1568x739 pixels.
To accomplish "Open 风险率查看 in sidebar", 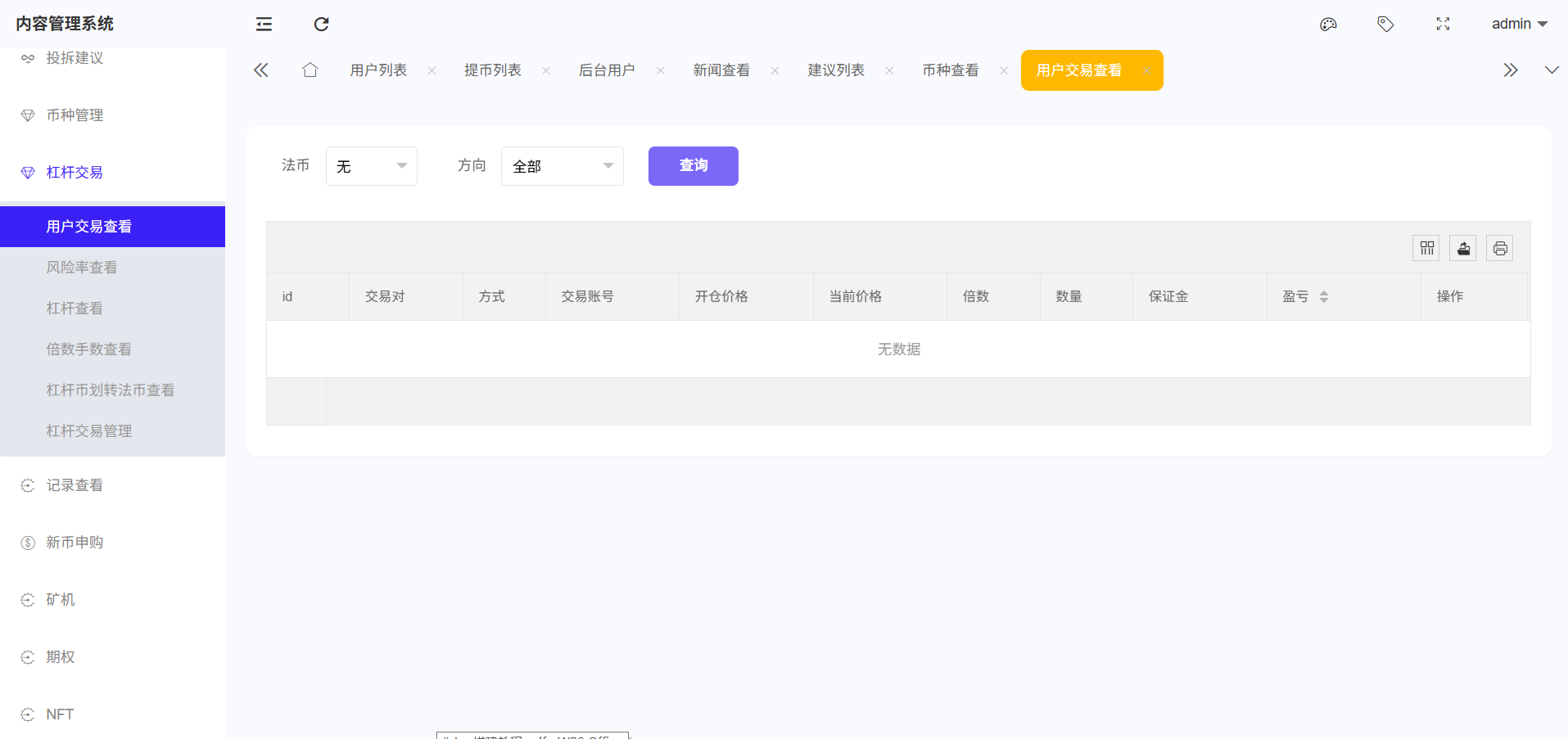I will tap(82, 268).
